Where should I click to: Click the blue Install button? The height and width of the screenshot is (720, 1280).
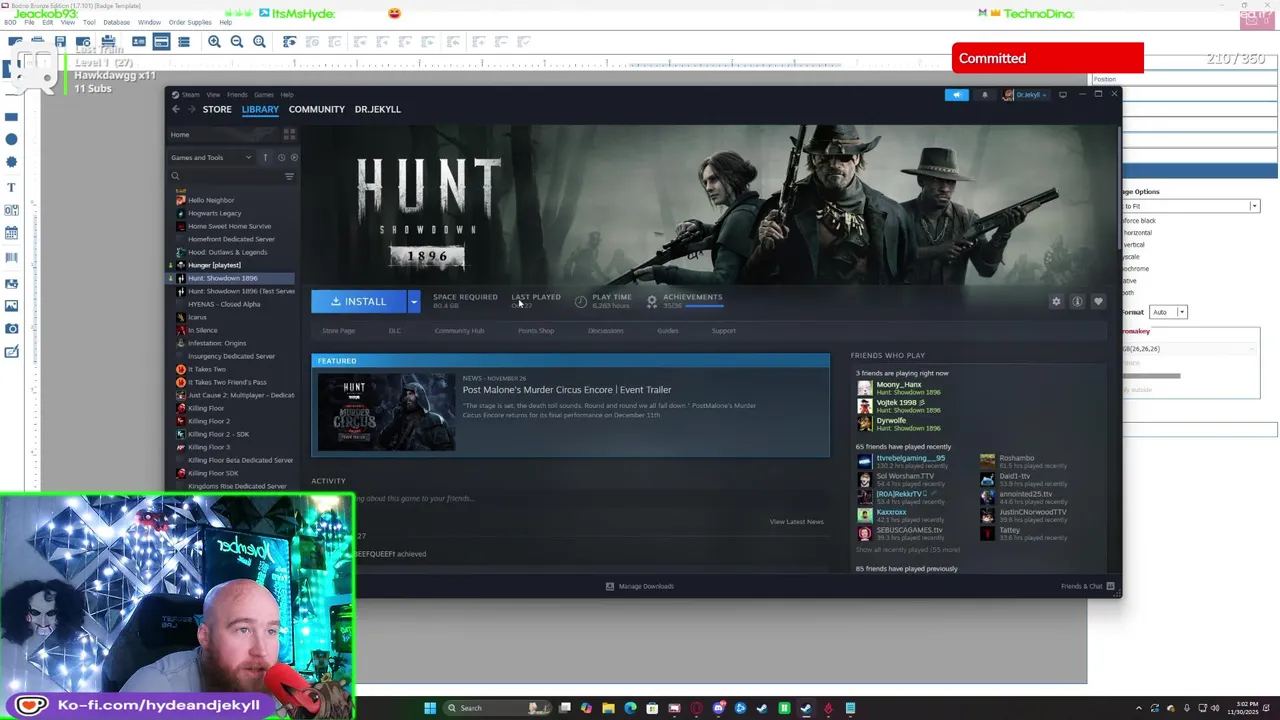pos(358,301)
